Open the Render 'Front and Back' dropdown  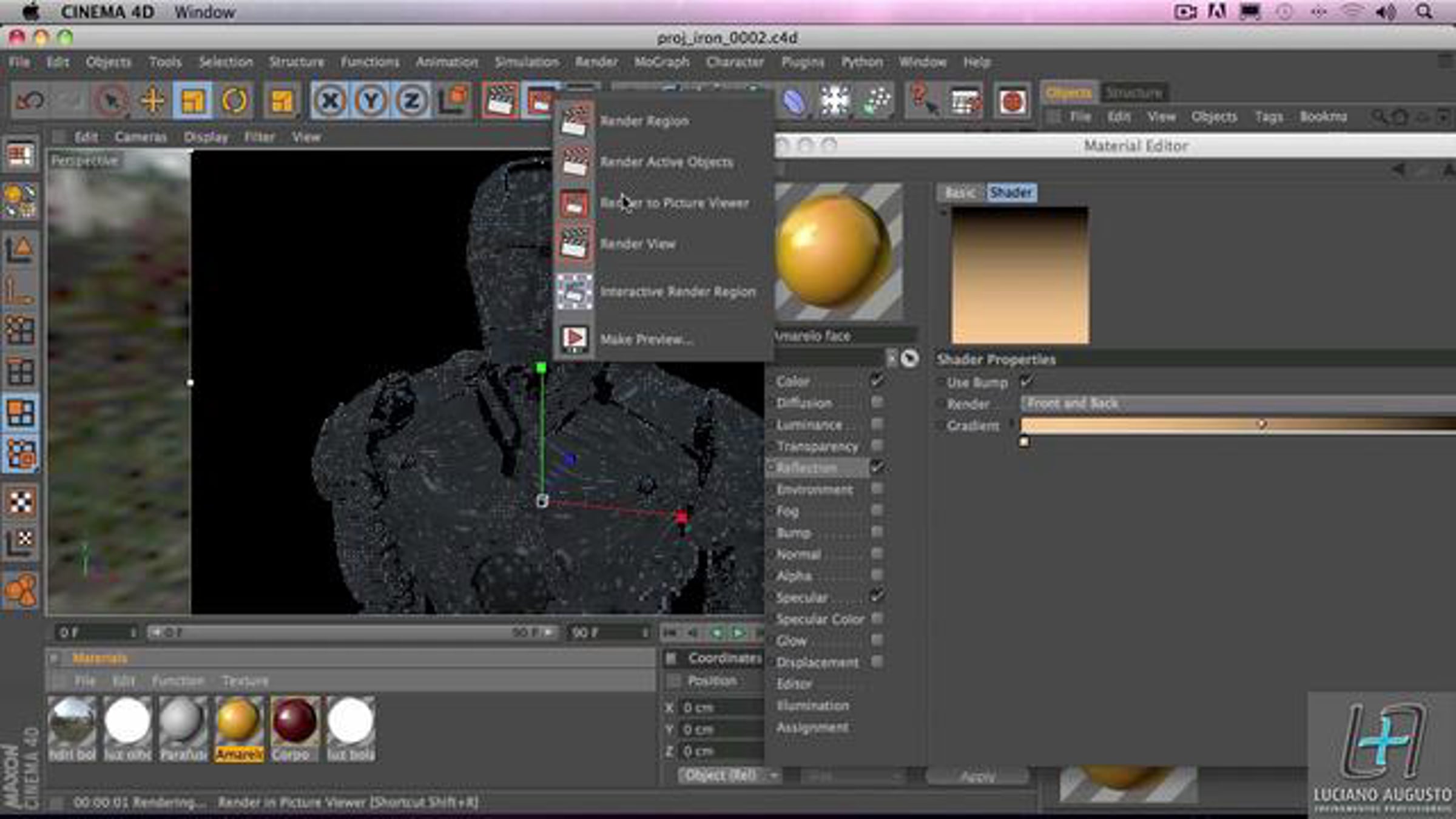[1238, 403]
